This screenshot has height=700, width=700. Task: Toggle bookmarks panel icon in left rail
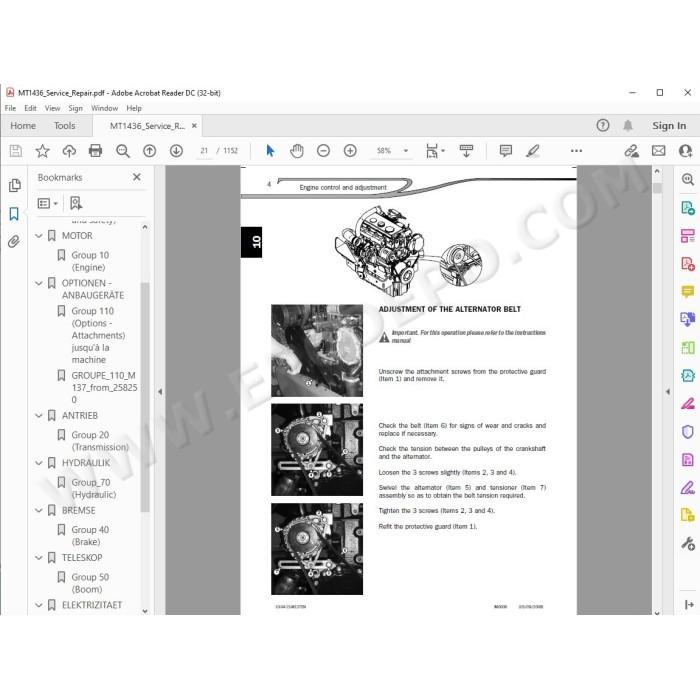14,214
